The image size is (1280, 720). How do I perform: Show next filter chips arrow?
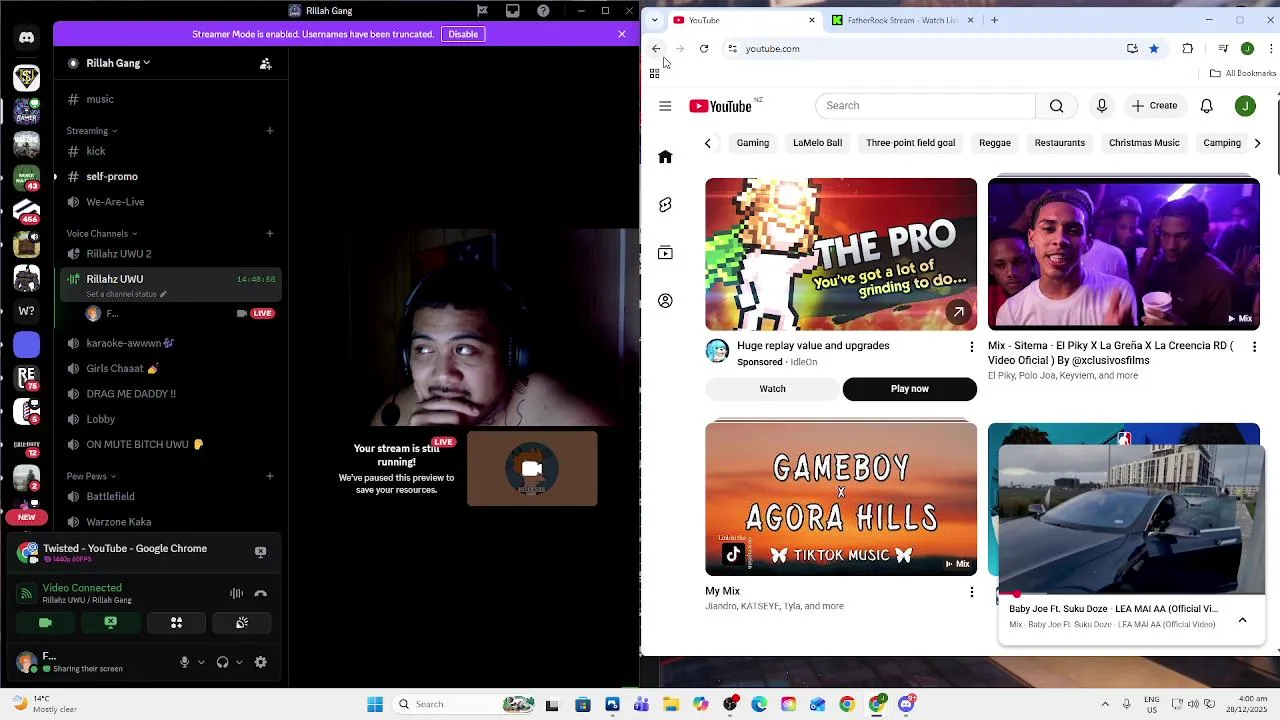tap(1257, 143)
